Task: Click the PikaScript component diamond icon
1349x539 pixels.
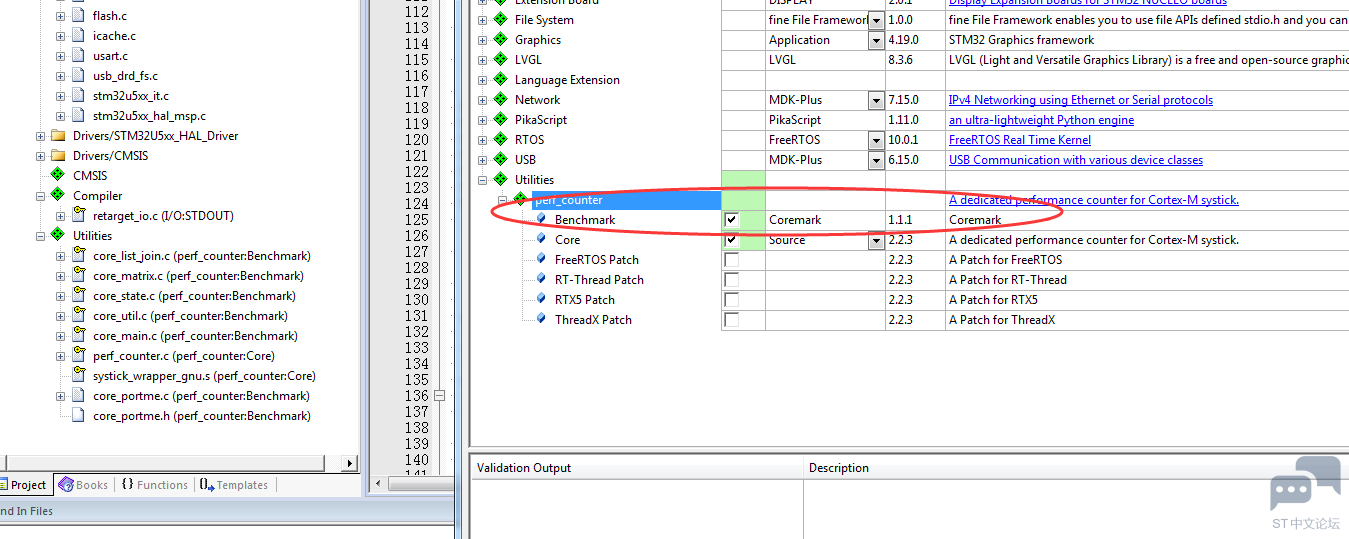Action: [x=500, y=120]
